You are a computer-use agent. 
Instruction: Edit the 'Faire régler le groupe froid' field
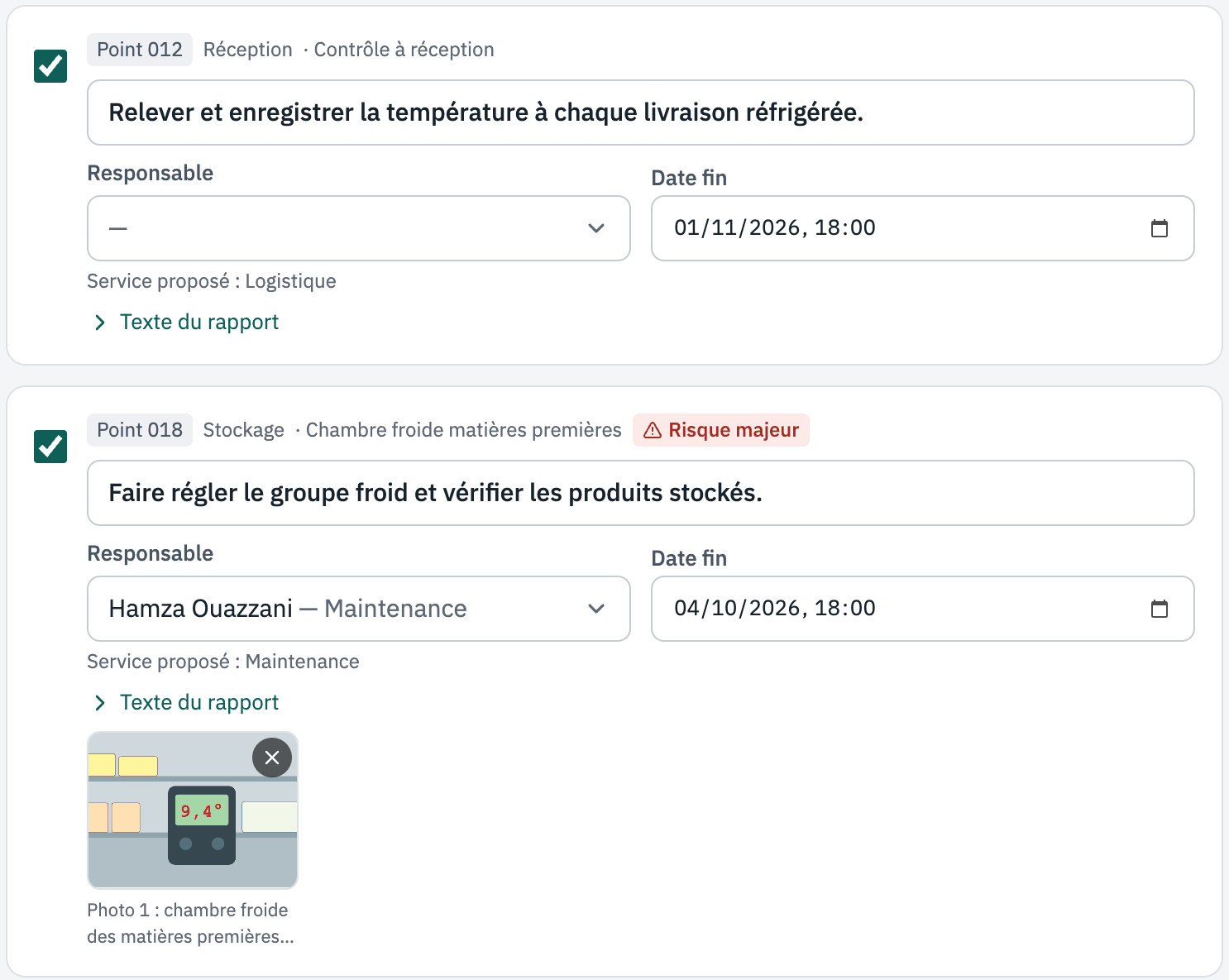click(x=641, y=493)
